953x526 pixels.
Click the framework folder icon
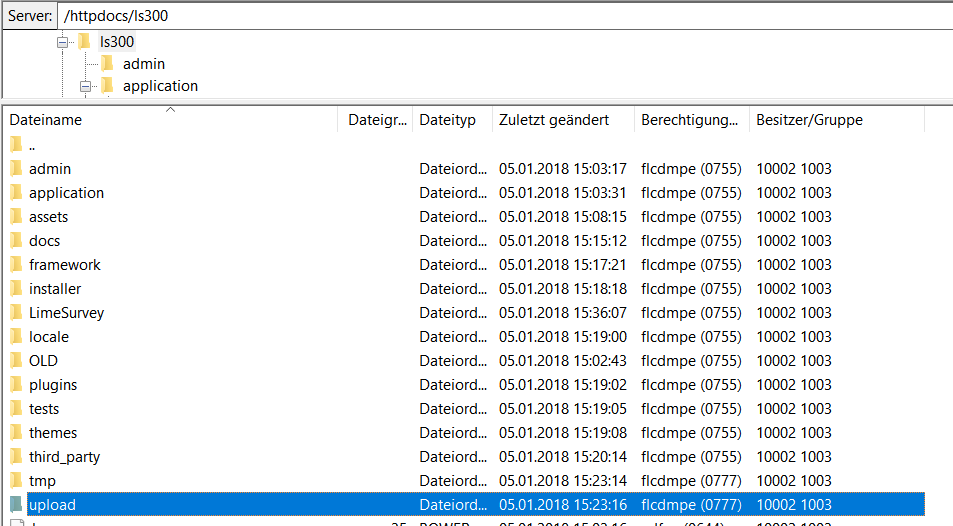tap(16, 265)
